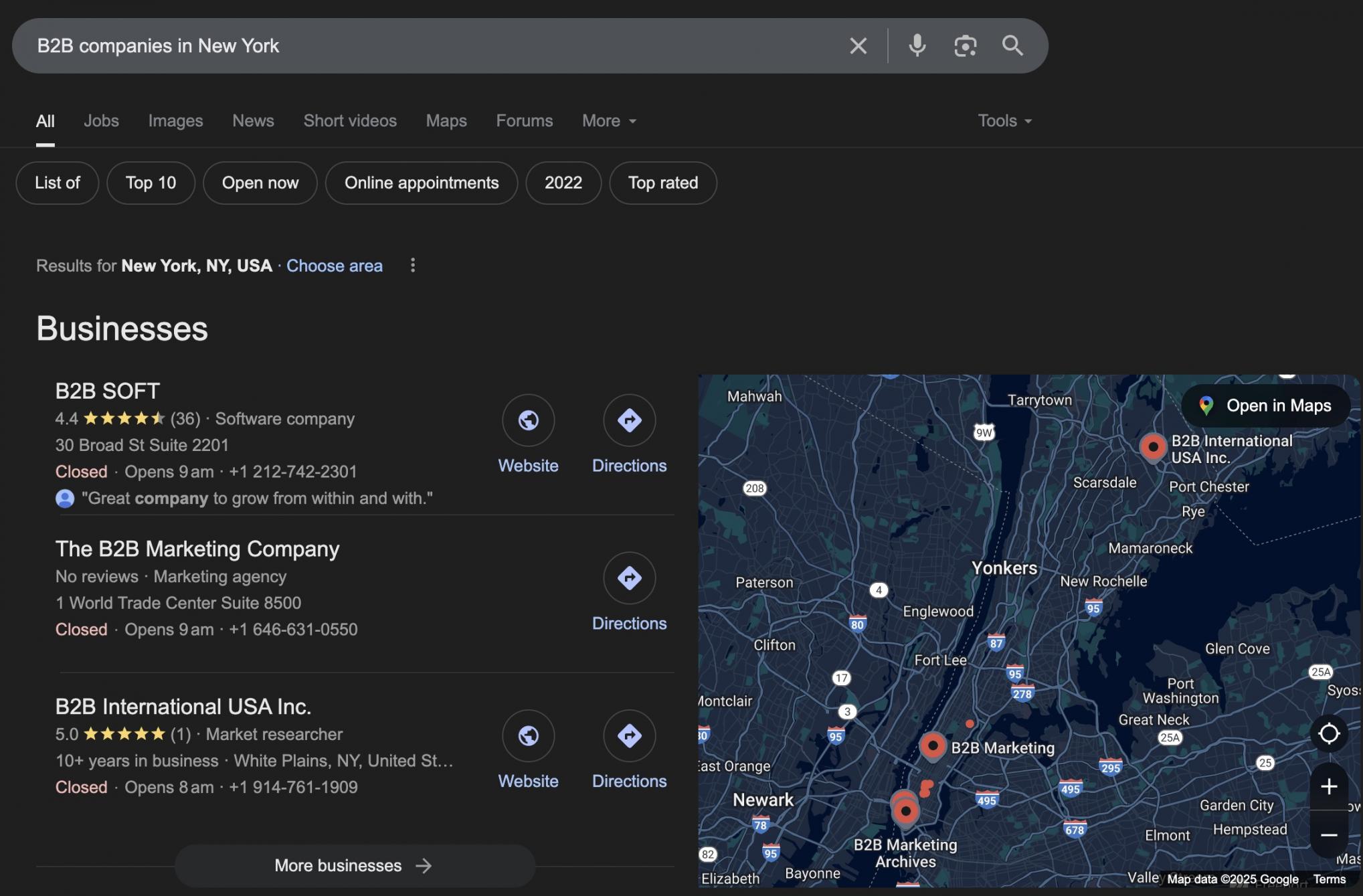1363x896 pixels.
Task: Get directions icon for B2B SOFT
Action: coord(630,420)
